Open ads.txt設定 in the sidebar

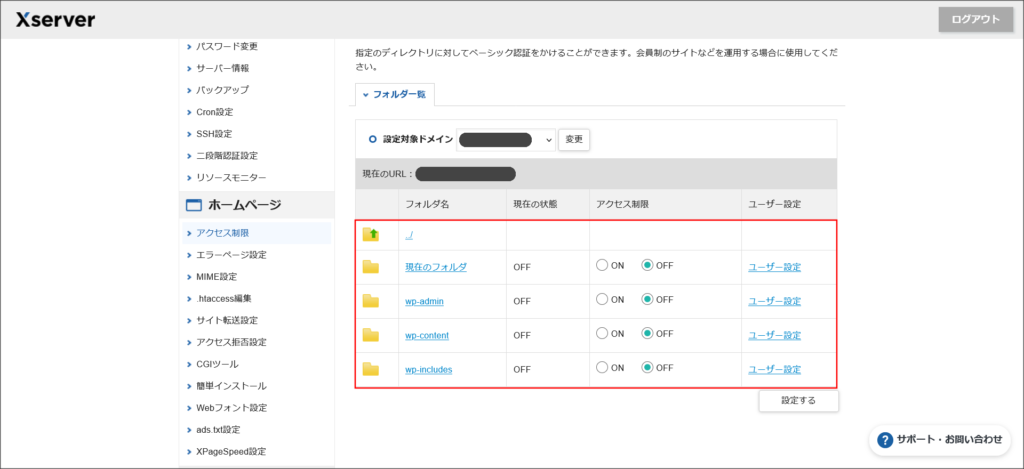coord(218,430)
